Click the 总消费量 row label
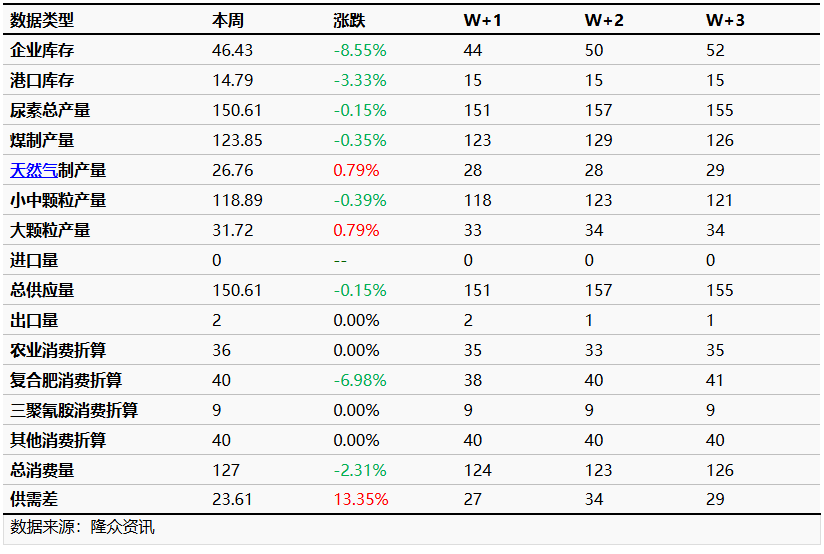 pyautogui.click(x=42, y=470)
